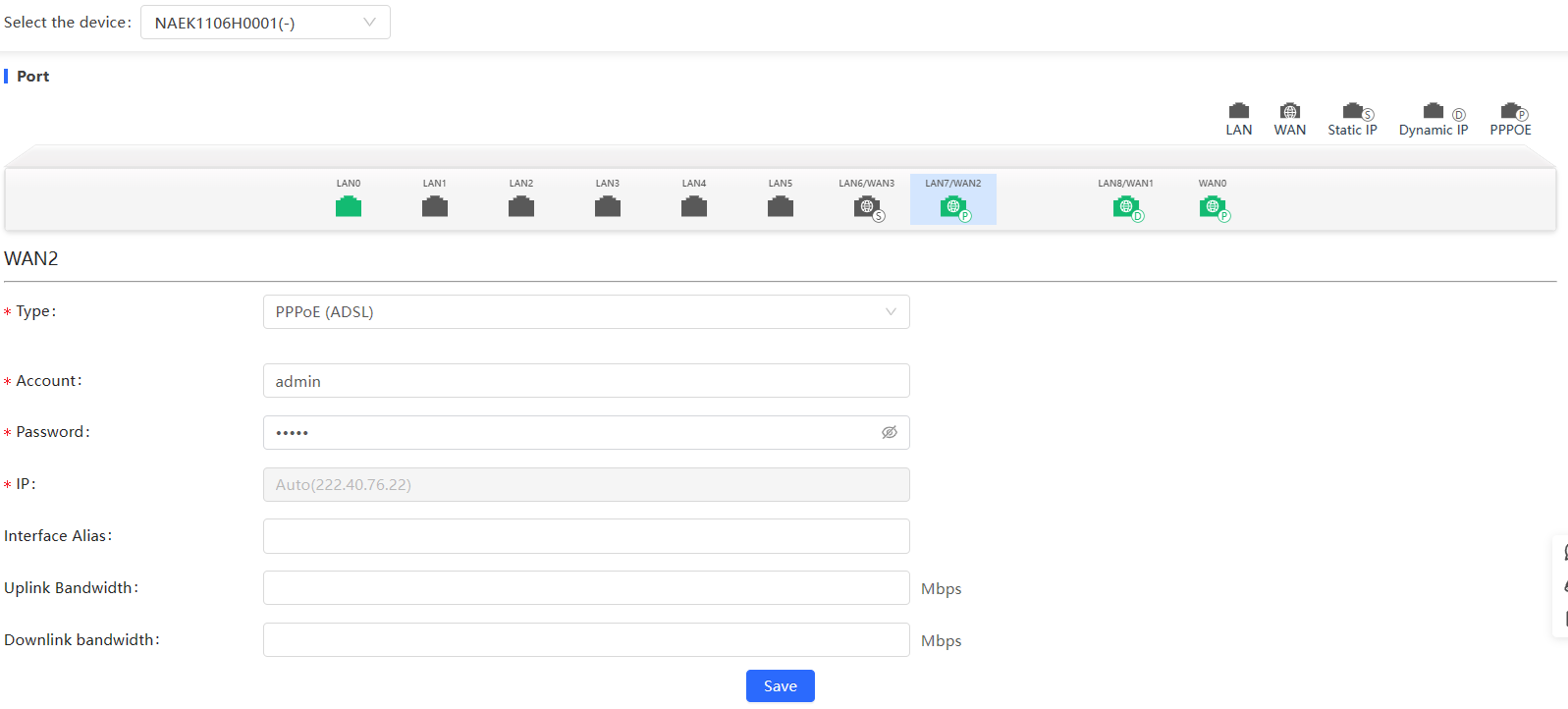
Task: Select the LAN1 port icon
Action: [435, 206]
